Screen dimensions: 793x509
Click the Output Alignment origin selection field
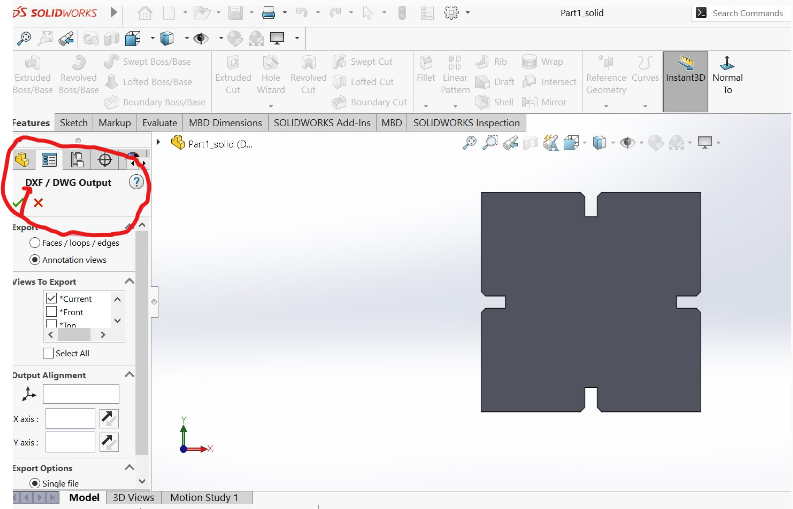pos(81,394)
